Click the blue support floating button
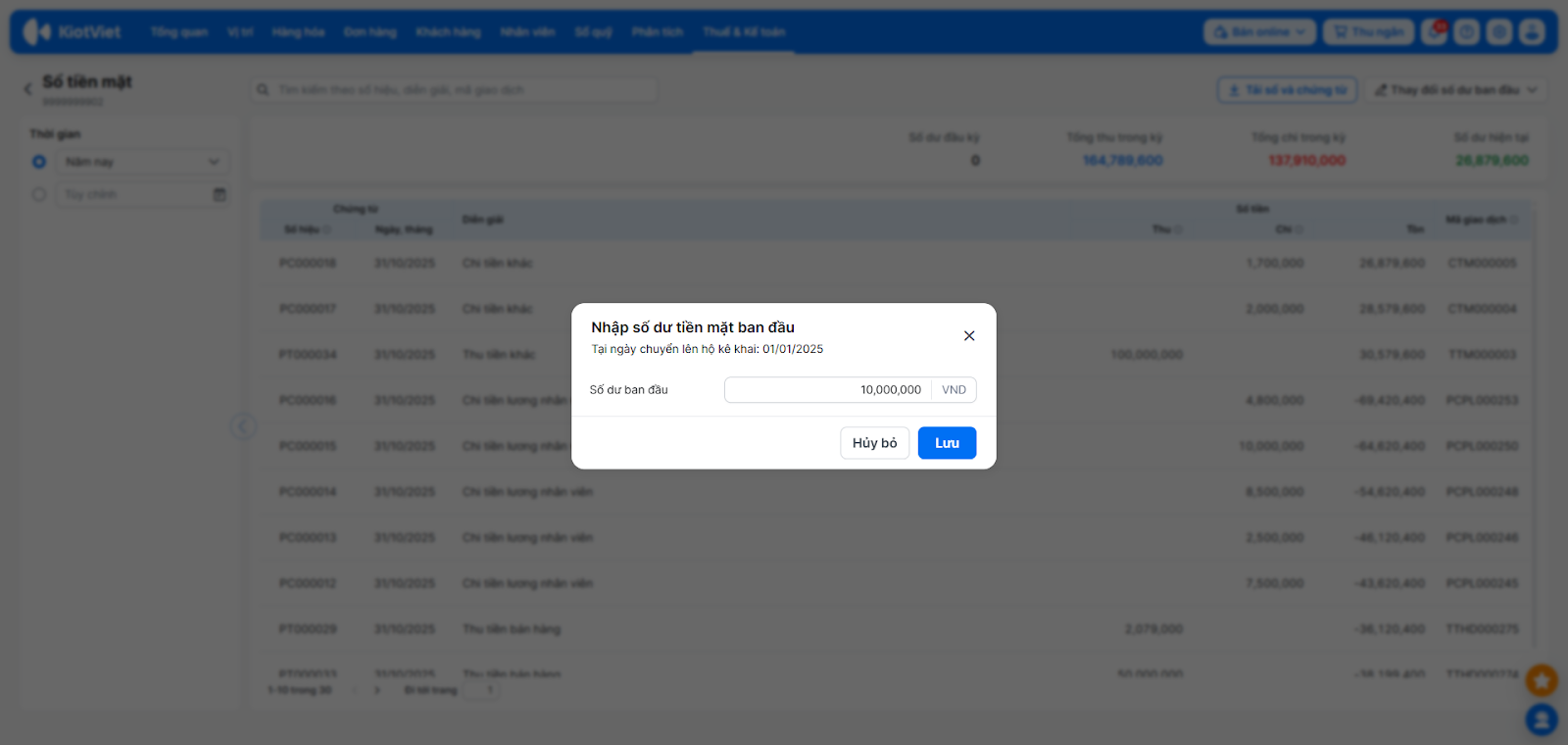Screen dimensions: 1568x745 1542,720
